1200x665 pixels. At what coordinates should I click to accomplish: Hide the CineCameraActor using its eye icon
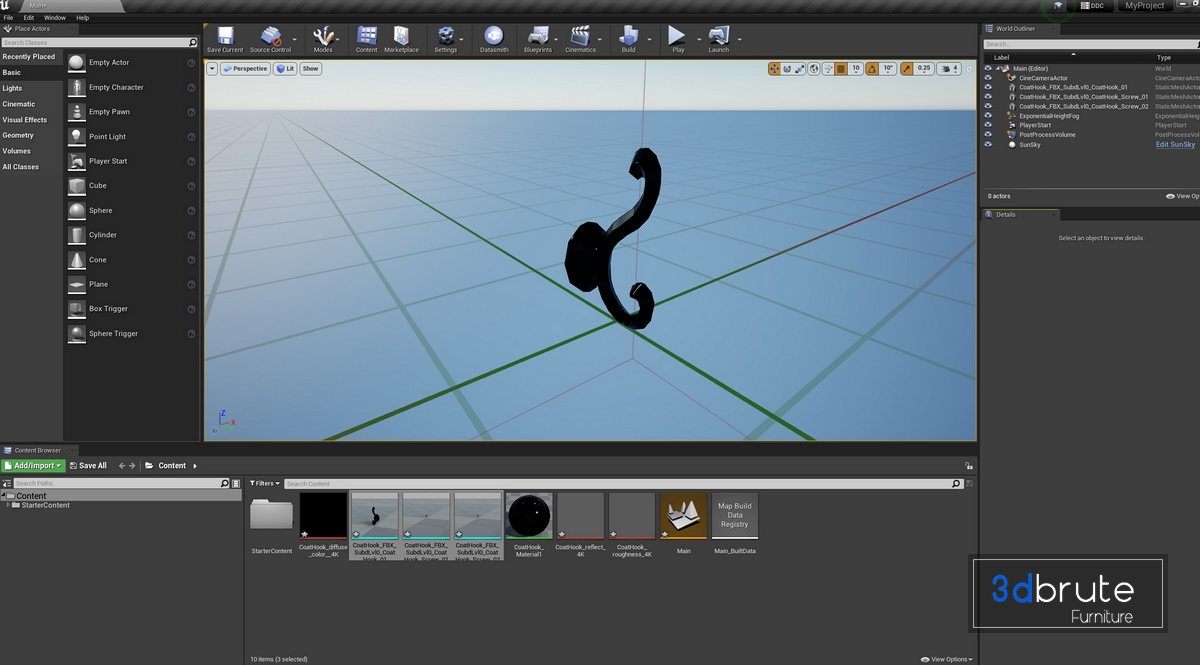click(988, 78)
